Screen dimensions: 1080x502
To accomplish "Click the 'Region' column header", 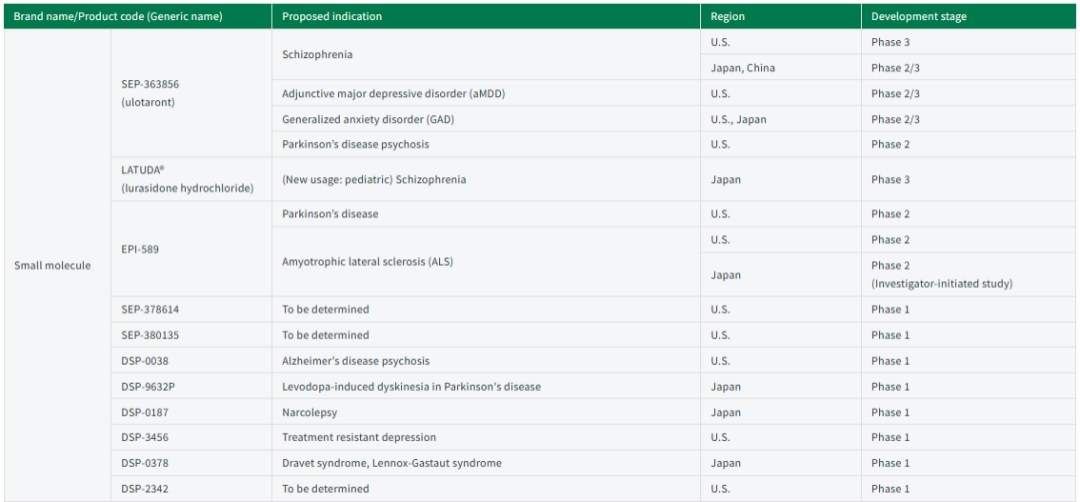I will (727, 17).
